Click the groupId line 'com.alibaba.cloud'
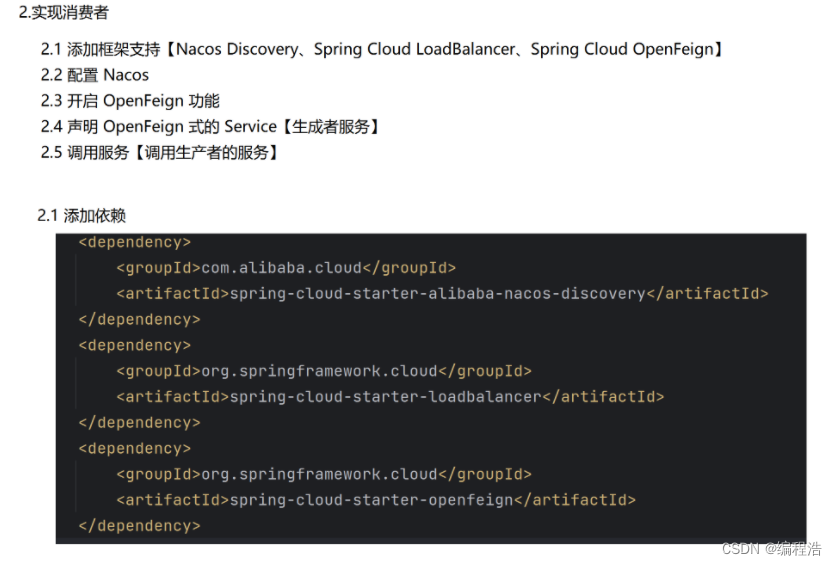 [x=286, y=268]
